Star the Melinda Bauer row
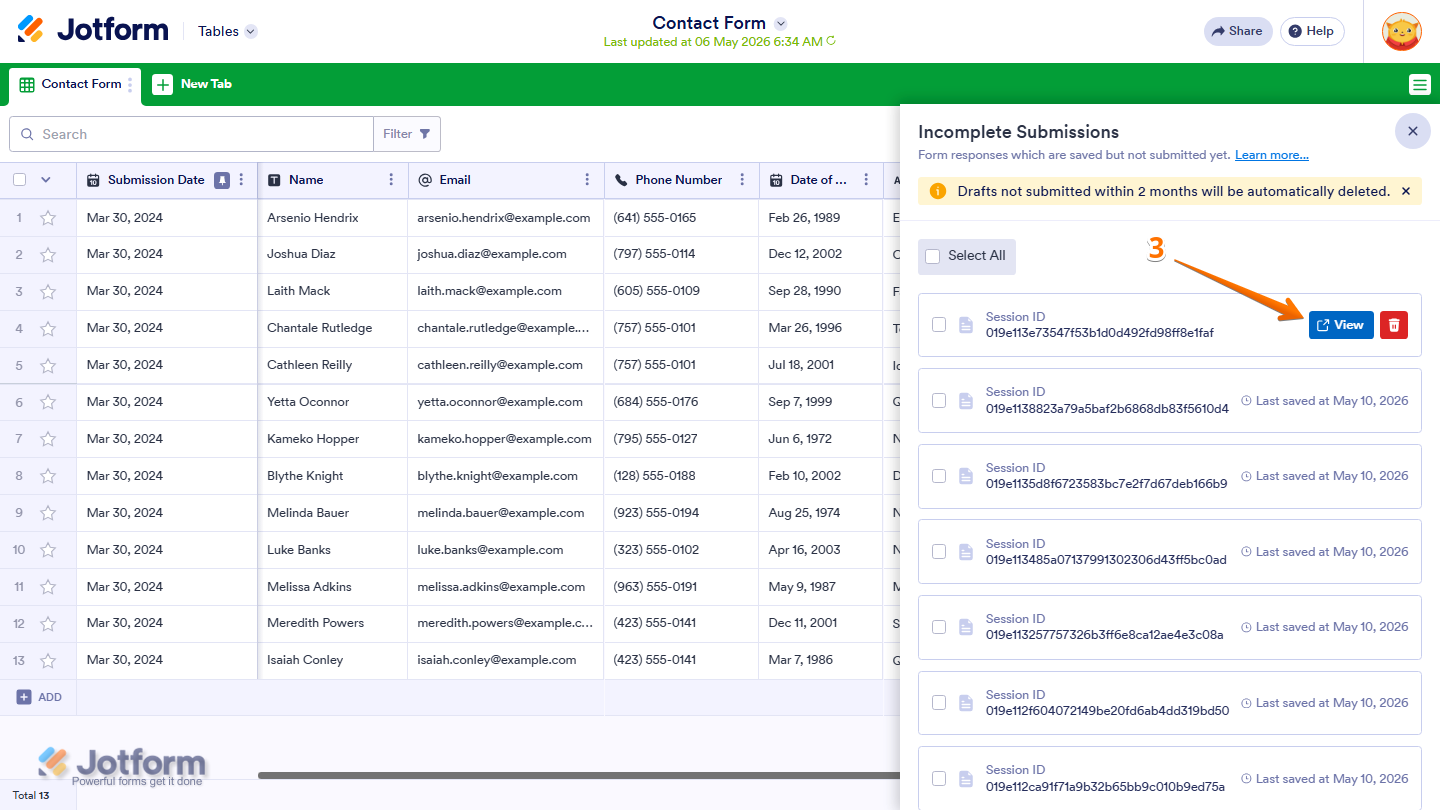Screen dimensions: 1440x810 click(47, 514)
